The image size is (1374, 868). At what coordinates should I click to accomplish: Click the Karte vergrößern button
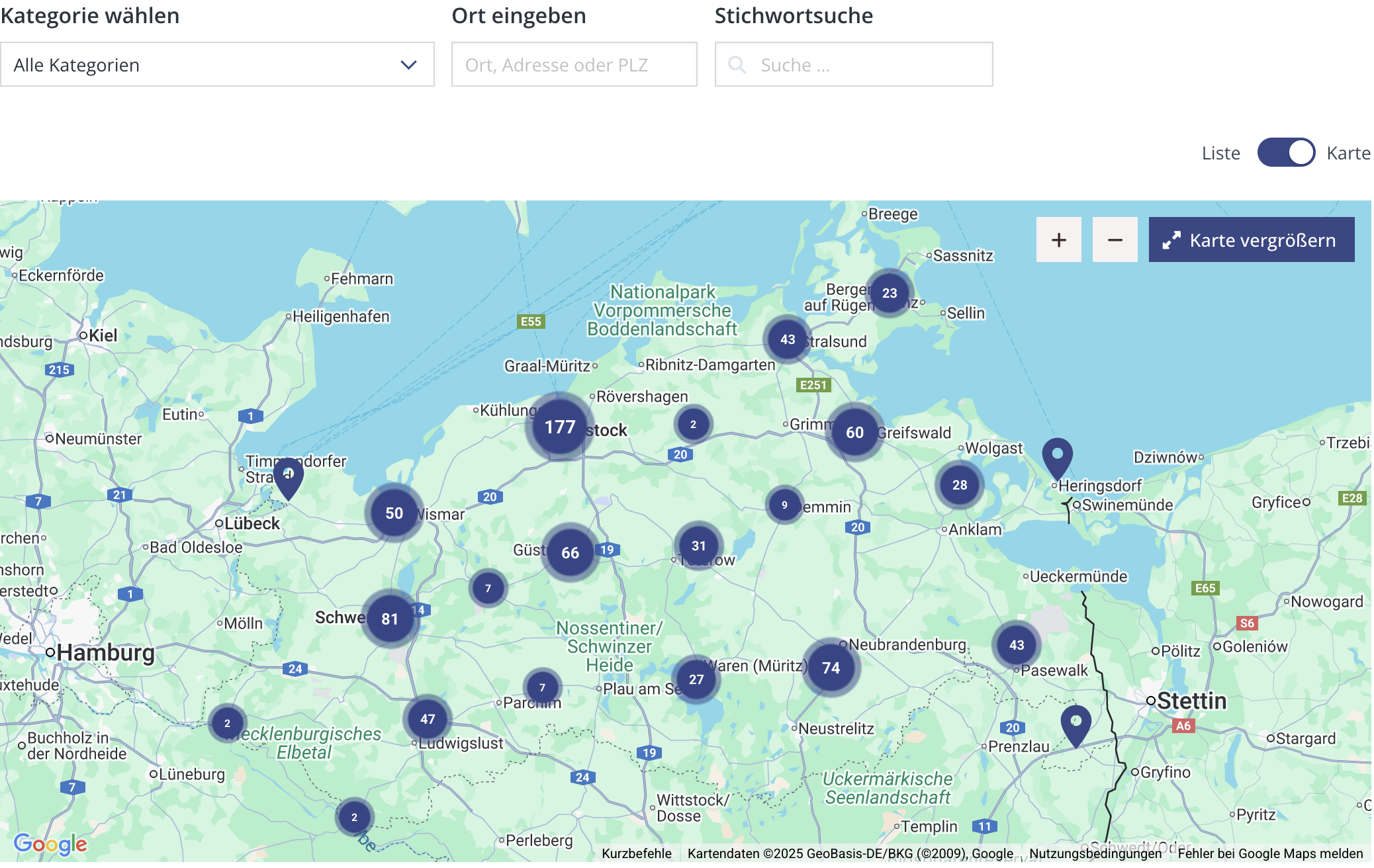tap(1251, 239)
